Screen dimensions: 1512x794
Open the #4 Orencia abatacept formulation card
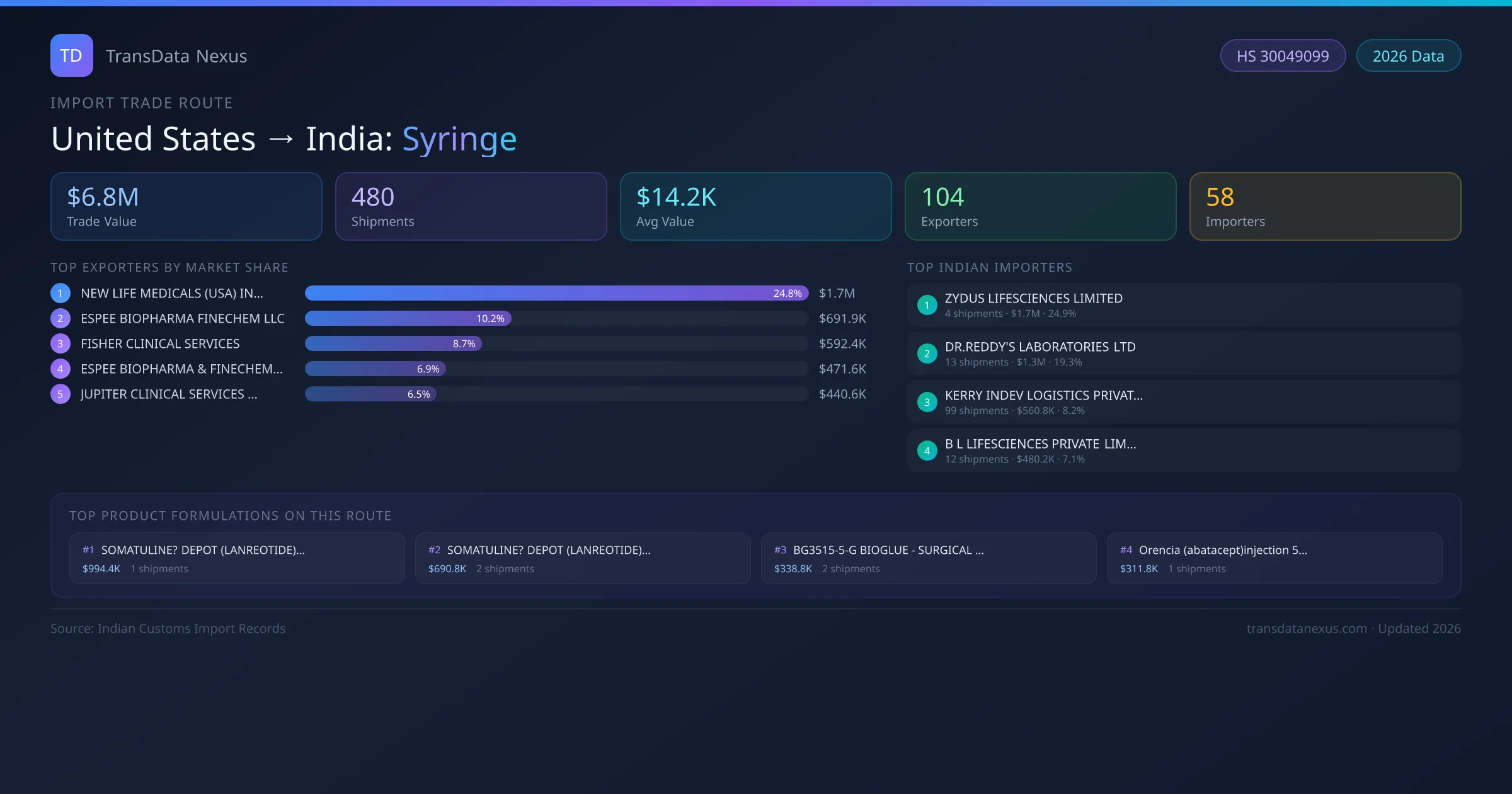[1274, 558]
